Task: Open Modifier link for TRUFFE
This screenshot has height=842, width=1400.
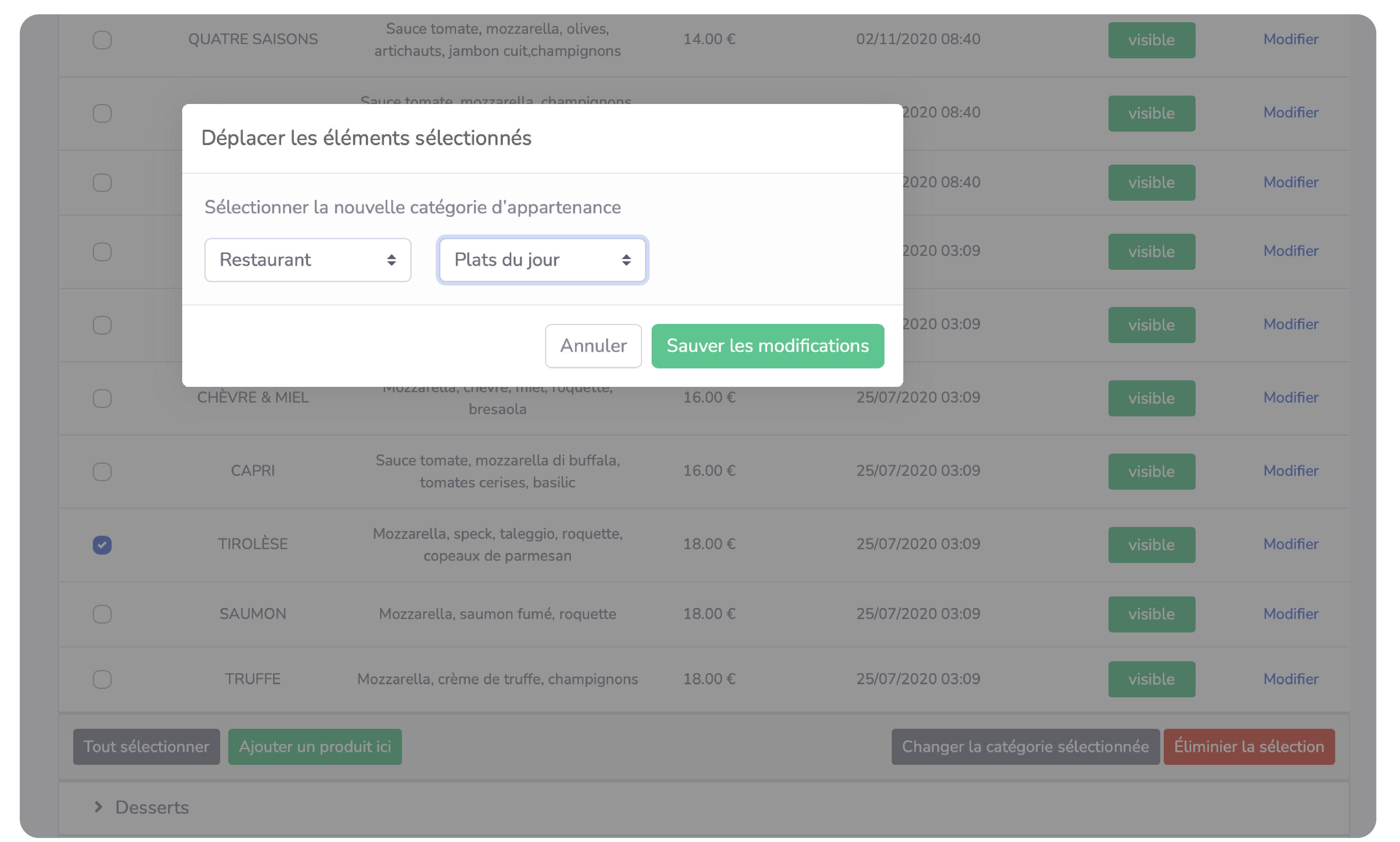Action: (x=1291, y=679)
